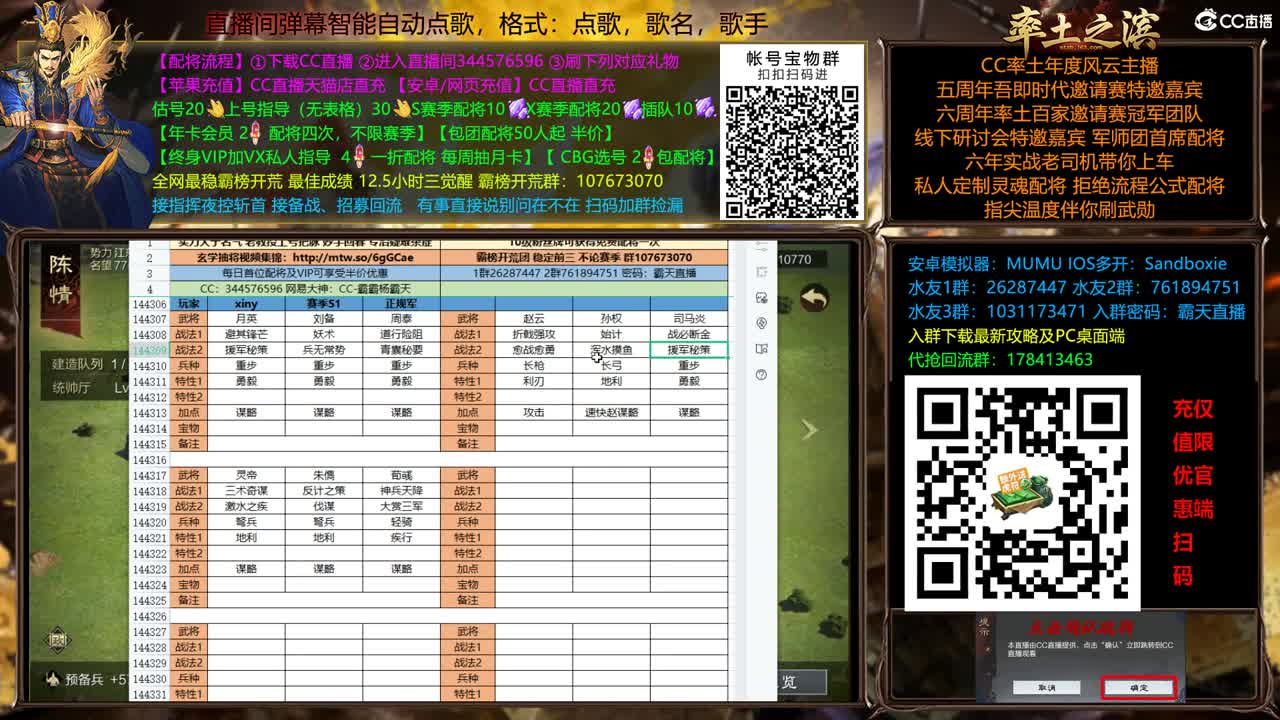The image size is (1280, 720).
Task: Click the 预备兵 entry at game bottom
Action: pyautogui.click(x=87, y=679)
